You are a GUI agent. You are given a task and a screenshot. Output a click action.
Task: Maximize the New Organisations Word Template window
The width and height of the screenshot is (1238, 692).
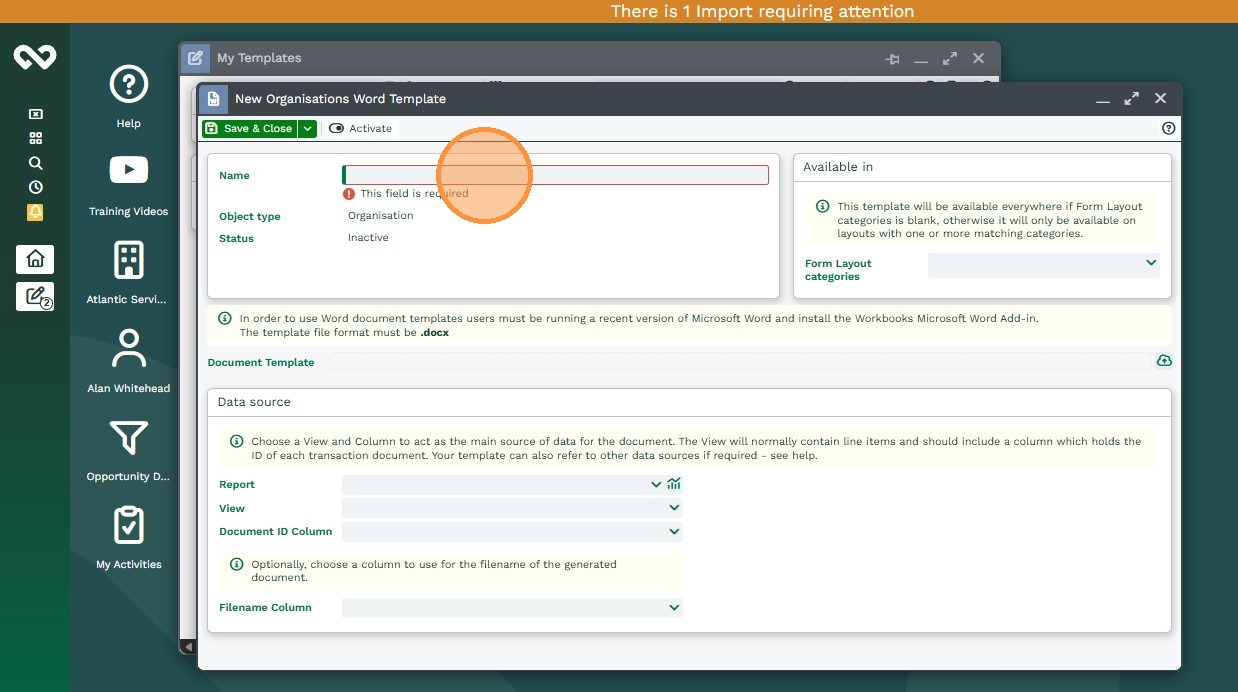pyautogui.click(x=1132, y=98)
